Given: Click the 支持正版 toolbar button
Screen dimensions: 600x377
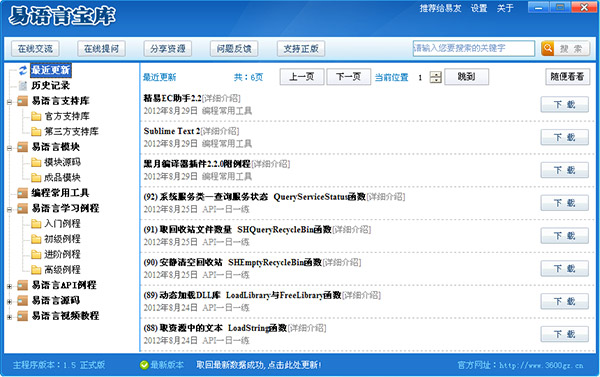Looking at the screenshot, I should click(301, 49).
